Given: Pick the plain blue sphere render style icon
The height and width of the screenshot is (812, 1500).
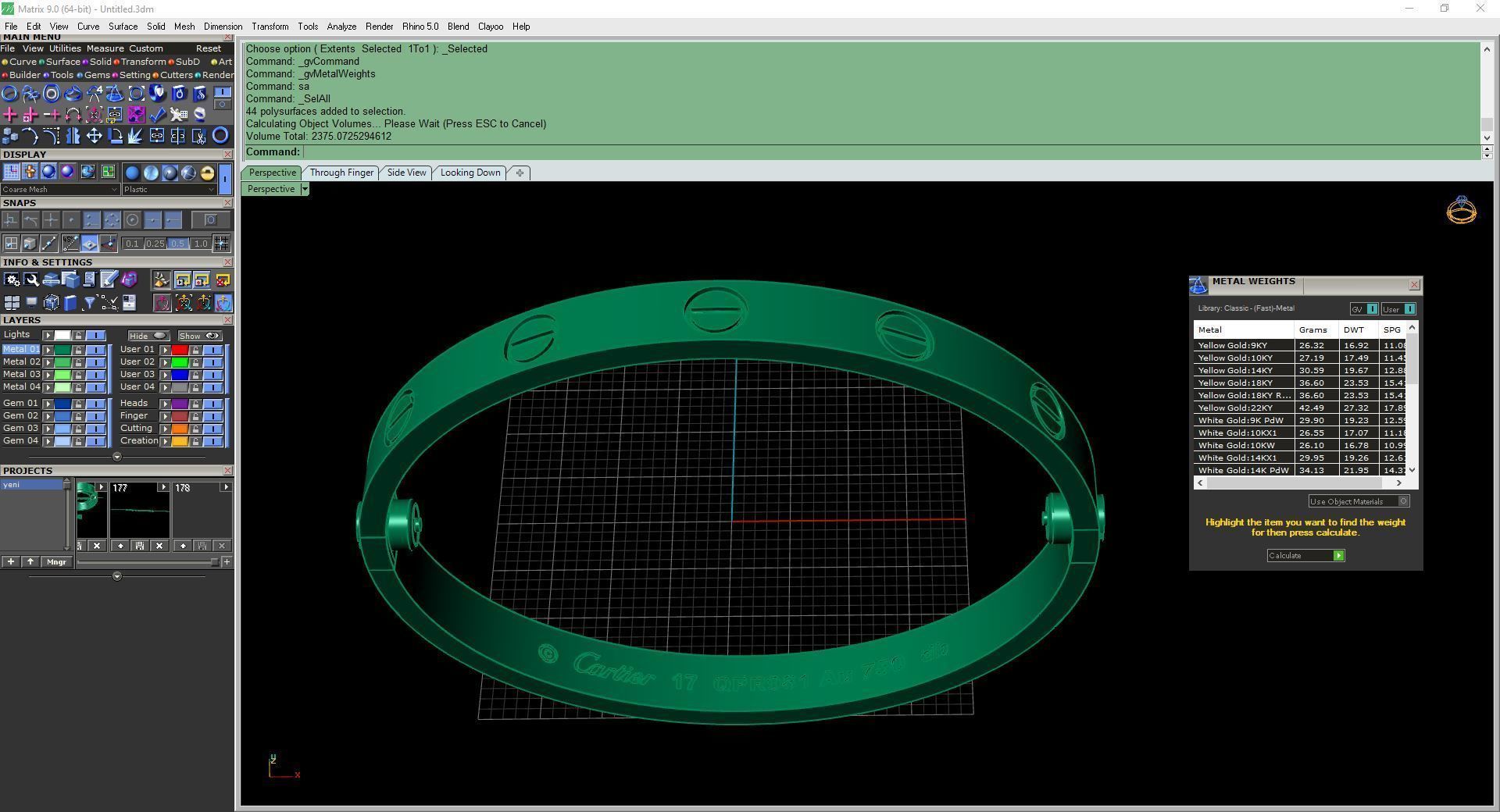Looking at the screenshot, I should pos(132,173).
